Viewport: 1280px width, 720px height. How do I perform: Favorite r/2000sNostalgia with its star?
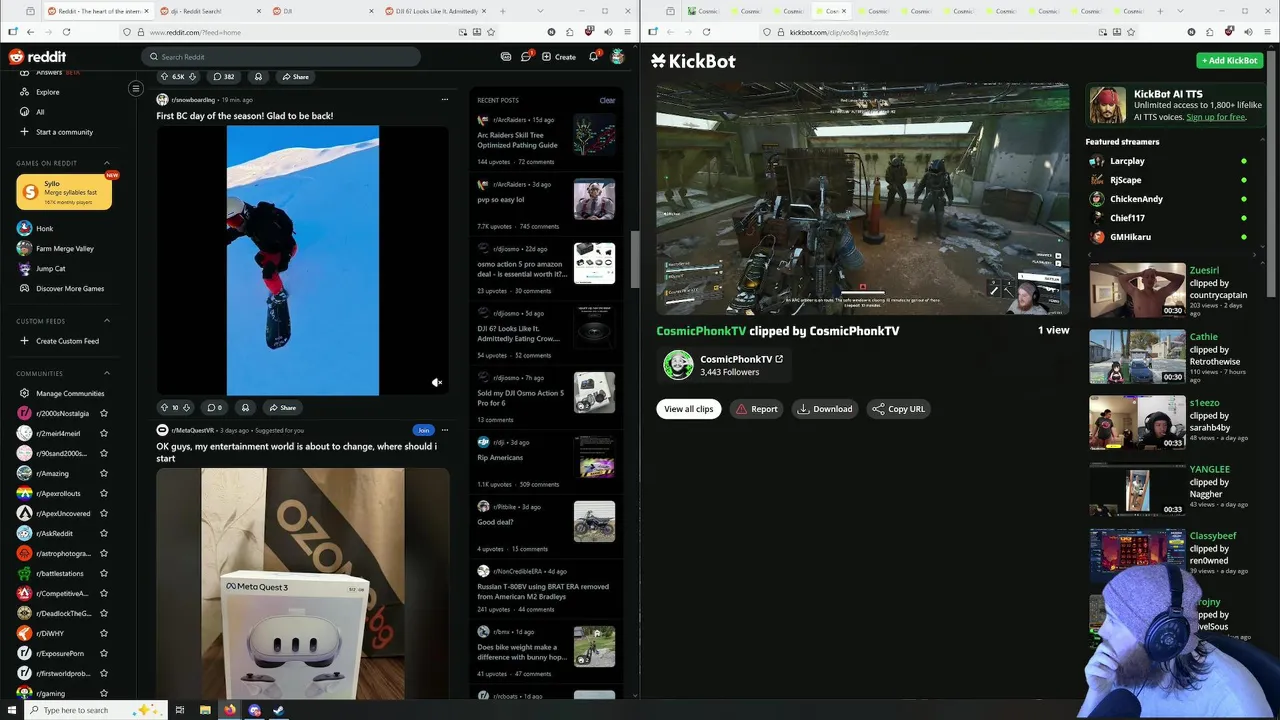tap(104, 413)
